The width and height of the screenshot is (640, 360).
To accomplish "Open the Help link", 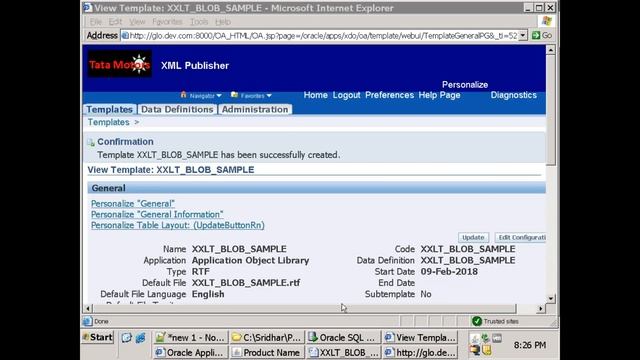I will click(428, 95).
